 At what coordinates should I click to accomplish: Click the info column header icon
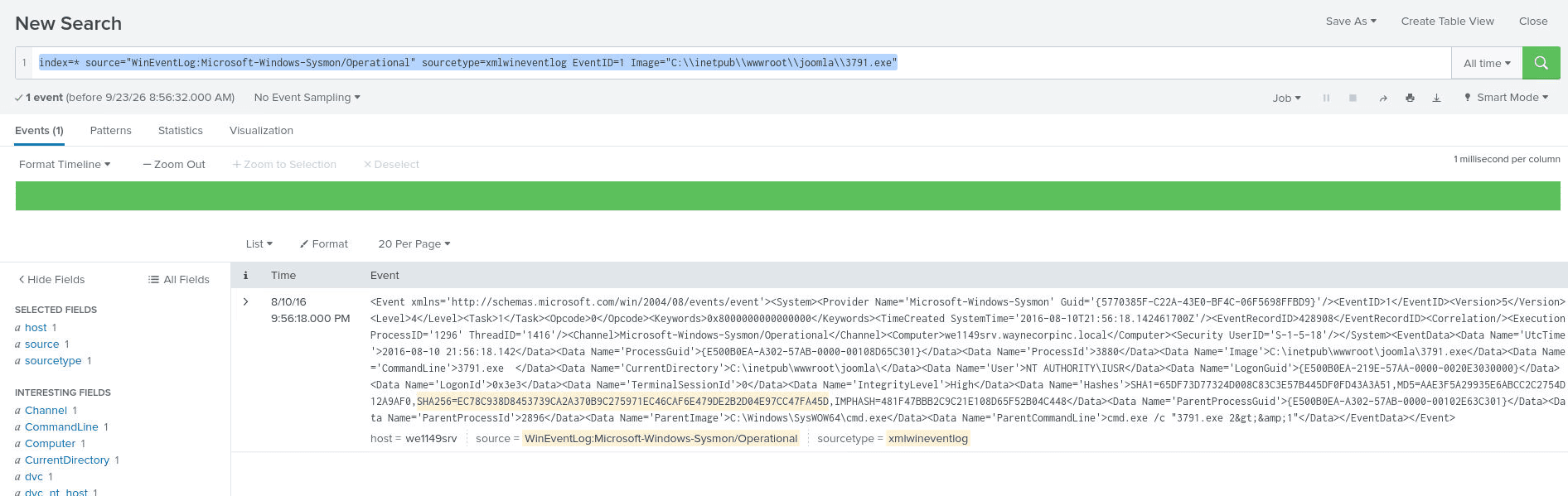click(x=245, y=275)
